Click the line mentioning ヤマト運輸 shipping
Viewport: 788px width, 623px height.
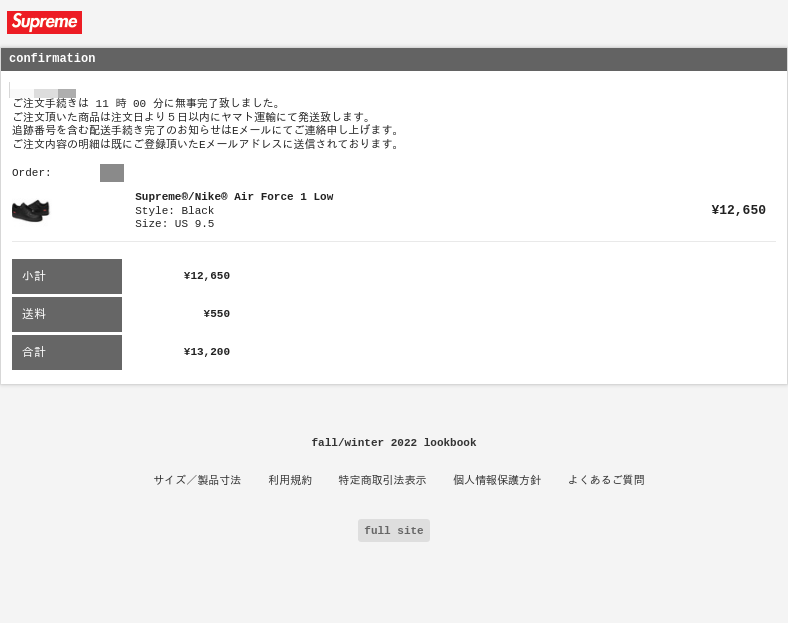point(191,117)
